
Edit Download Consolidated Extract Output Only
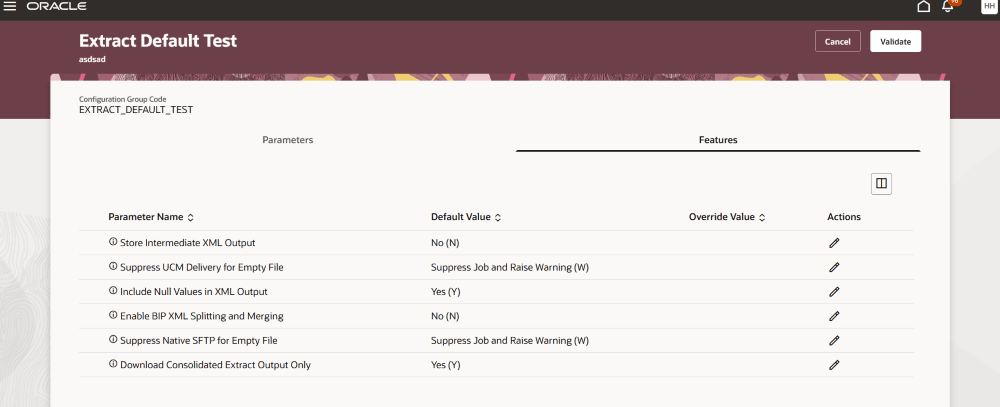[x=834, y=365]
